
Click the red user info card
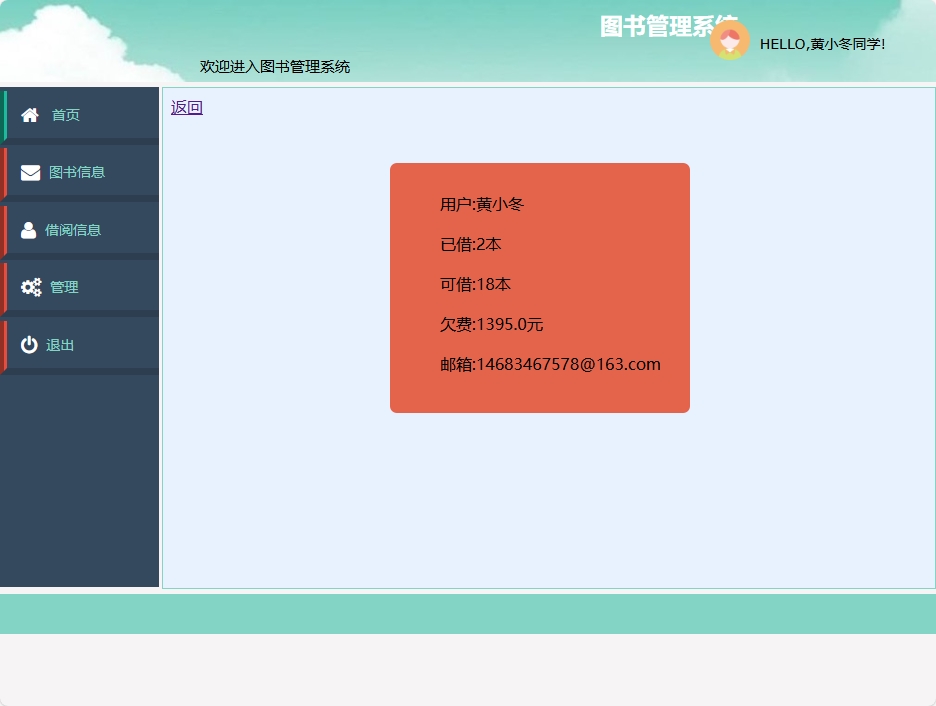[540, 288]
